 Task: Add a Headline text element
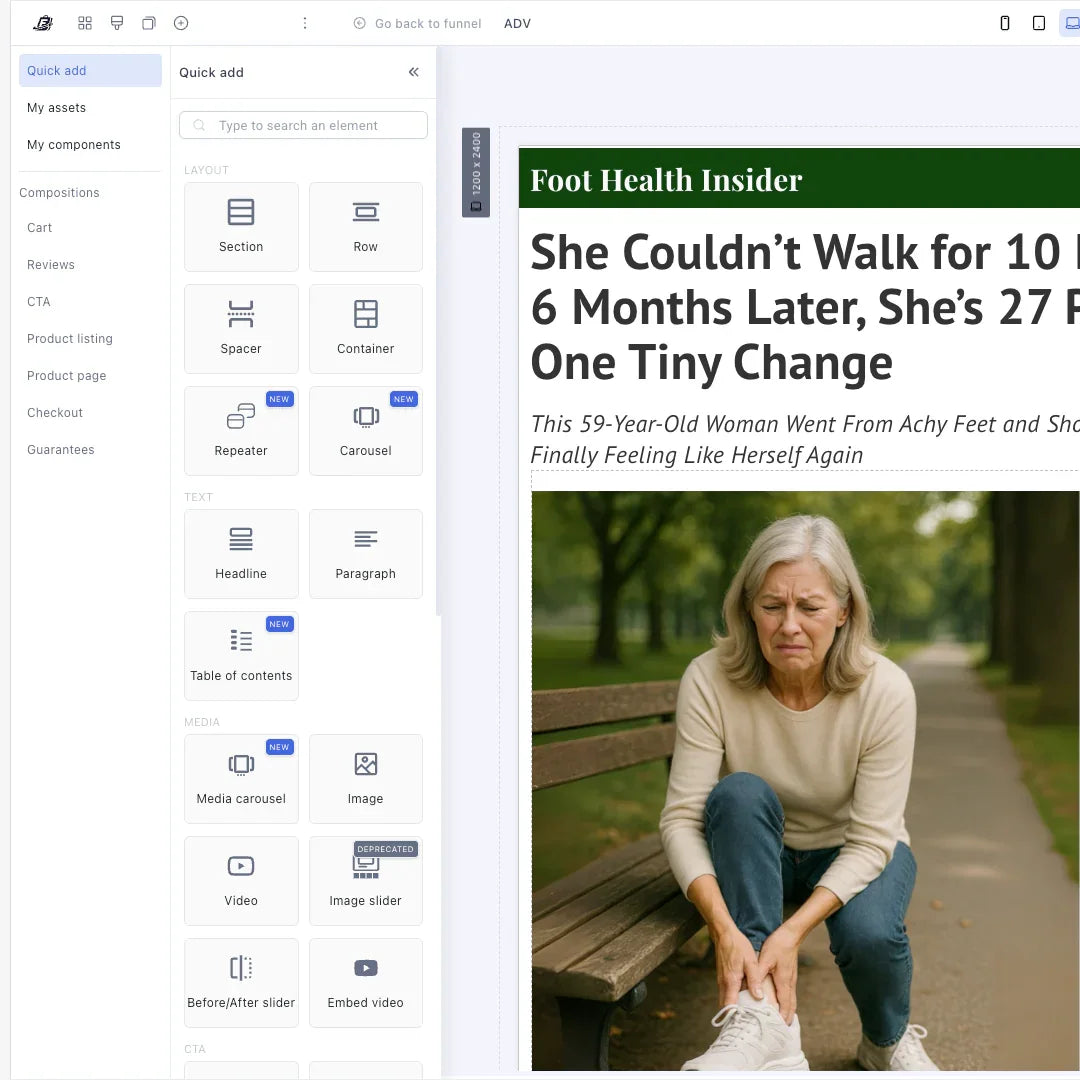click(x=241, y=554)
